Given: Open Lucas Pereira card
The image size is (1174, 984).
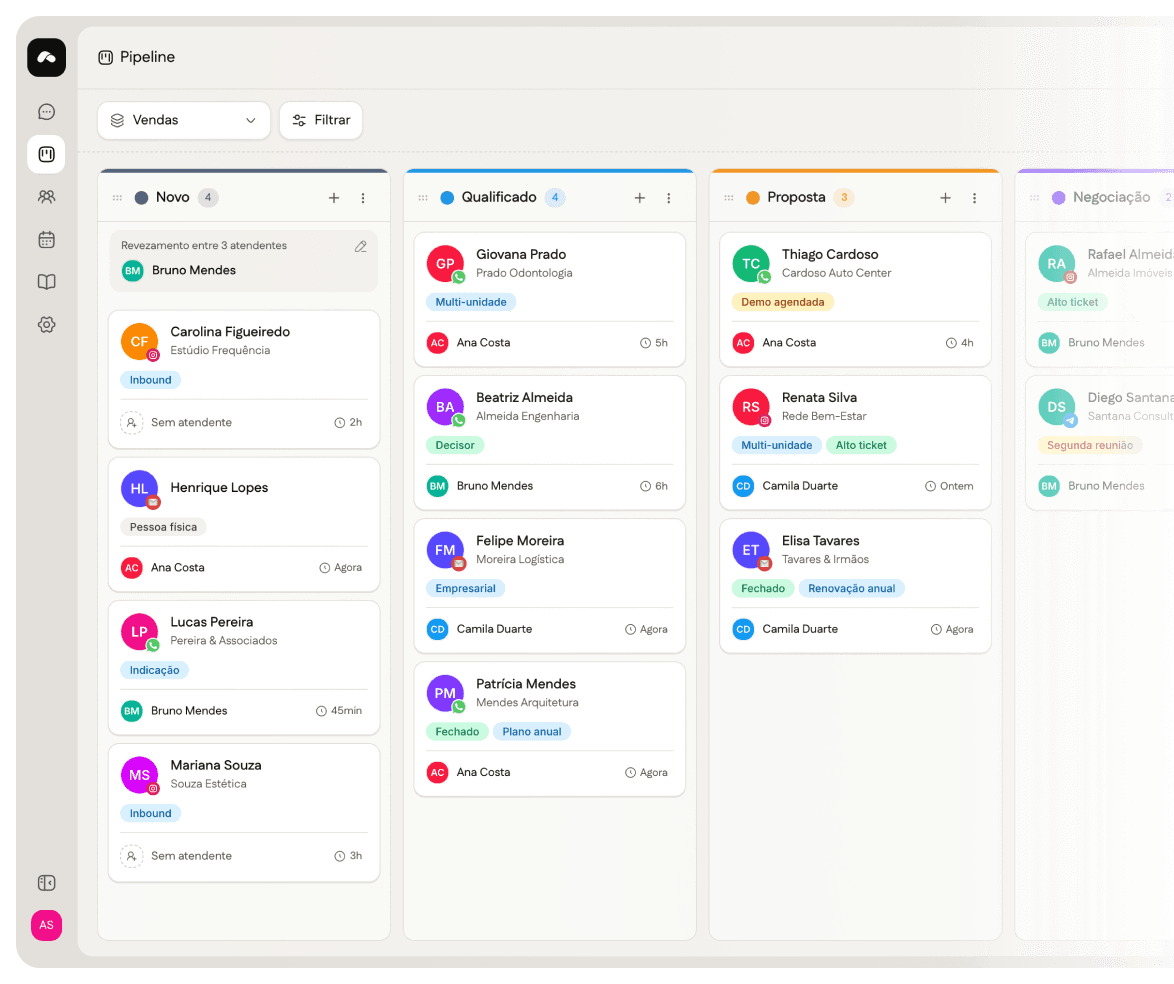Looking at the screenshot, I should 244,667.
